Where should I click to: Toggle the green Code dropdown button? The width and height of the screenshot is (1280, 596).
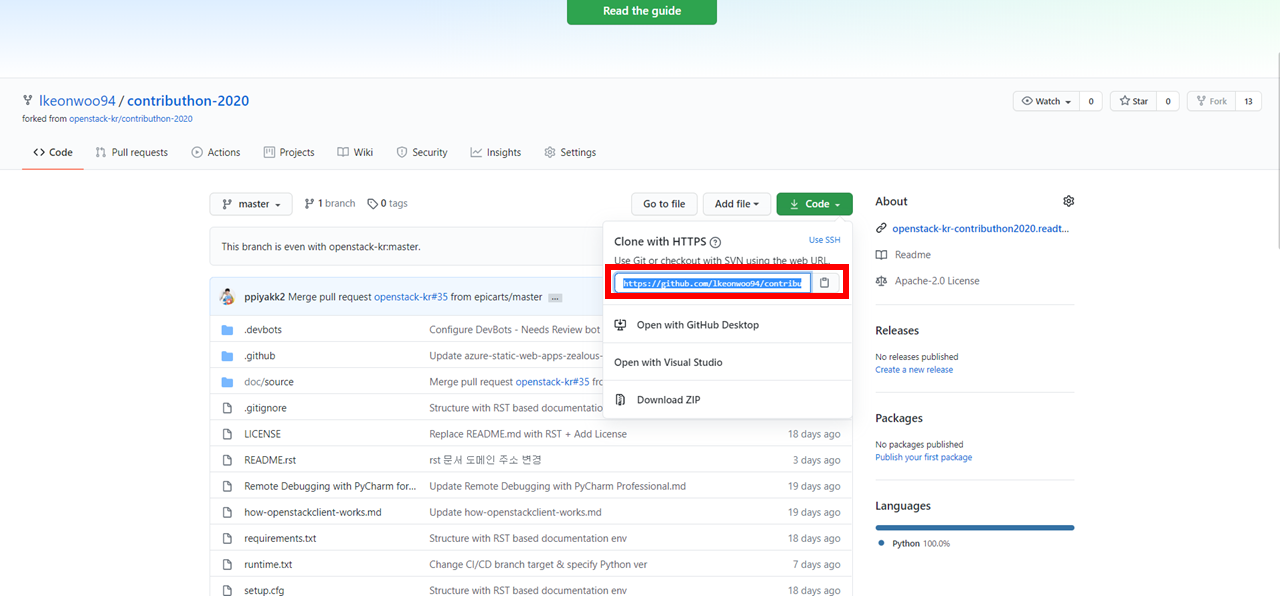815,204
